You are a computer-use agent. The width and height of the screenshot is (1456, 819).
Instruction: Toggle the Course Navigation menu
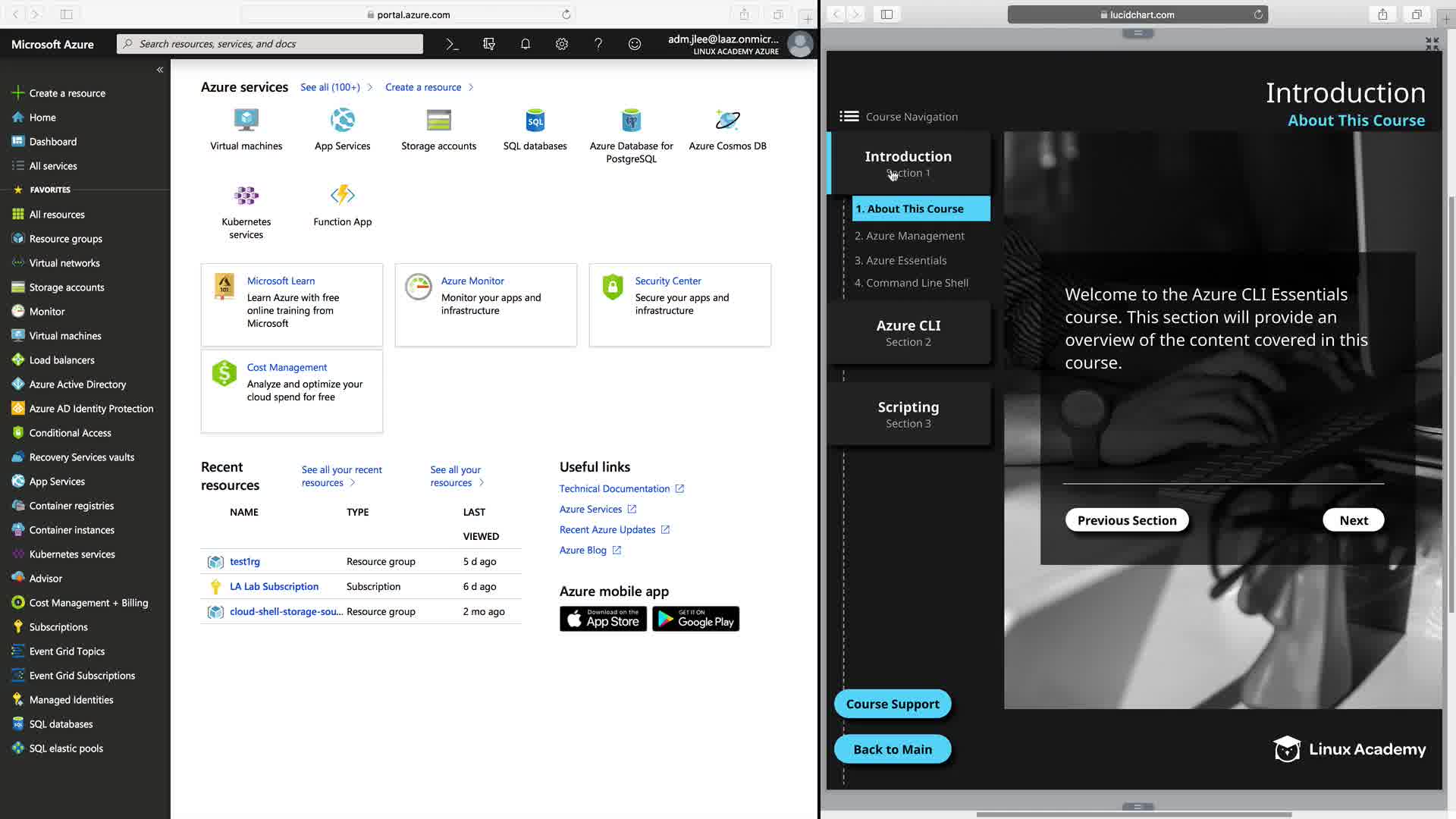pos(849,116)
